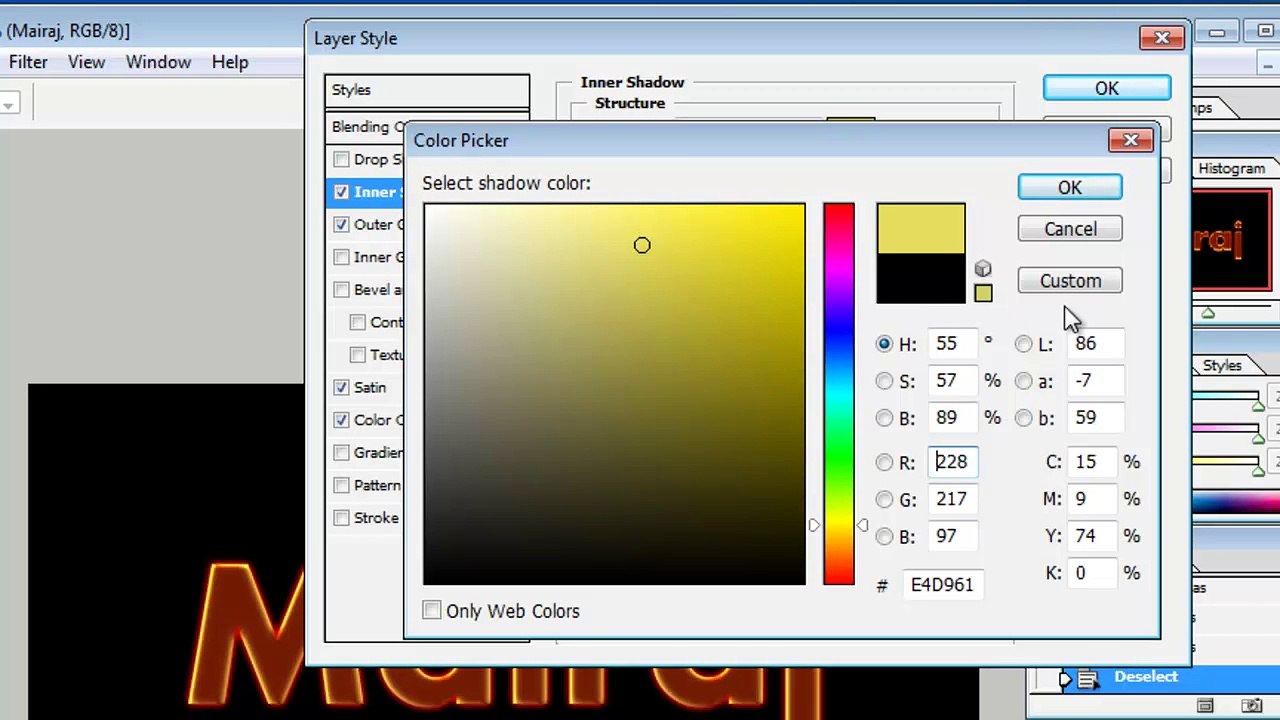Click the "Select shadow color:" label
The width and height of the screenshot is (1280, 720).
[506, 184]
